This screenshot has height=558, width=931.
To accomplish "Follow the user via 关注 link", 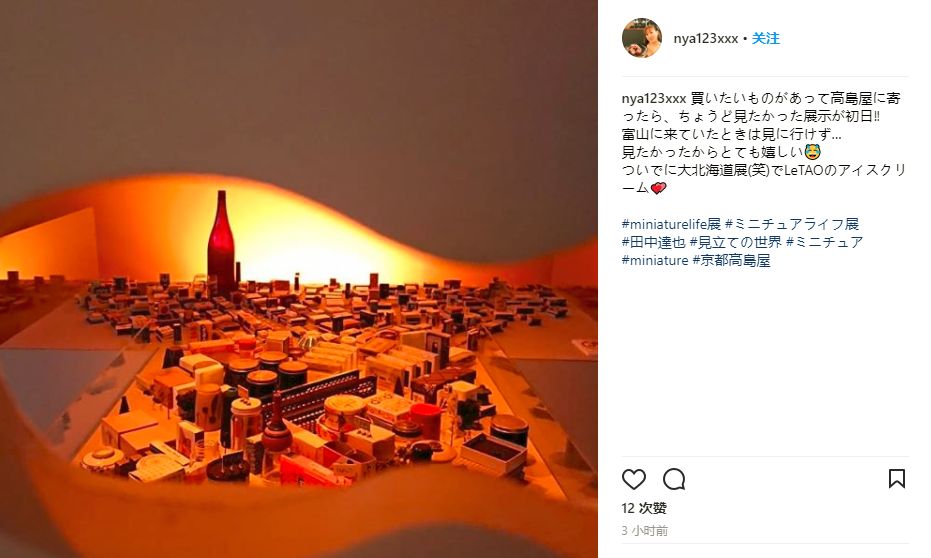I will [x=766, y=39].
